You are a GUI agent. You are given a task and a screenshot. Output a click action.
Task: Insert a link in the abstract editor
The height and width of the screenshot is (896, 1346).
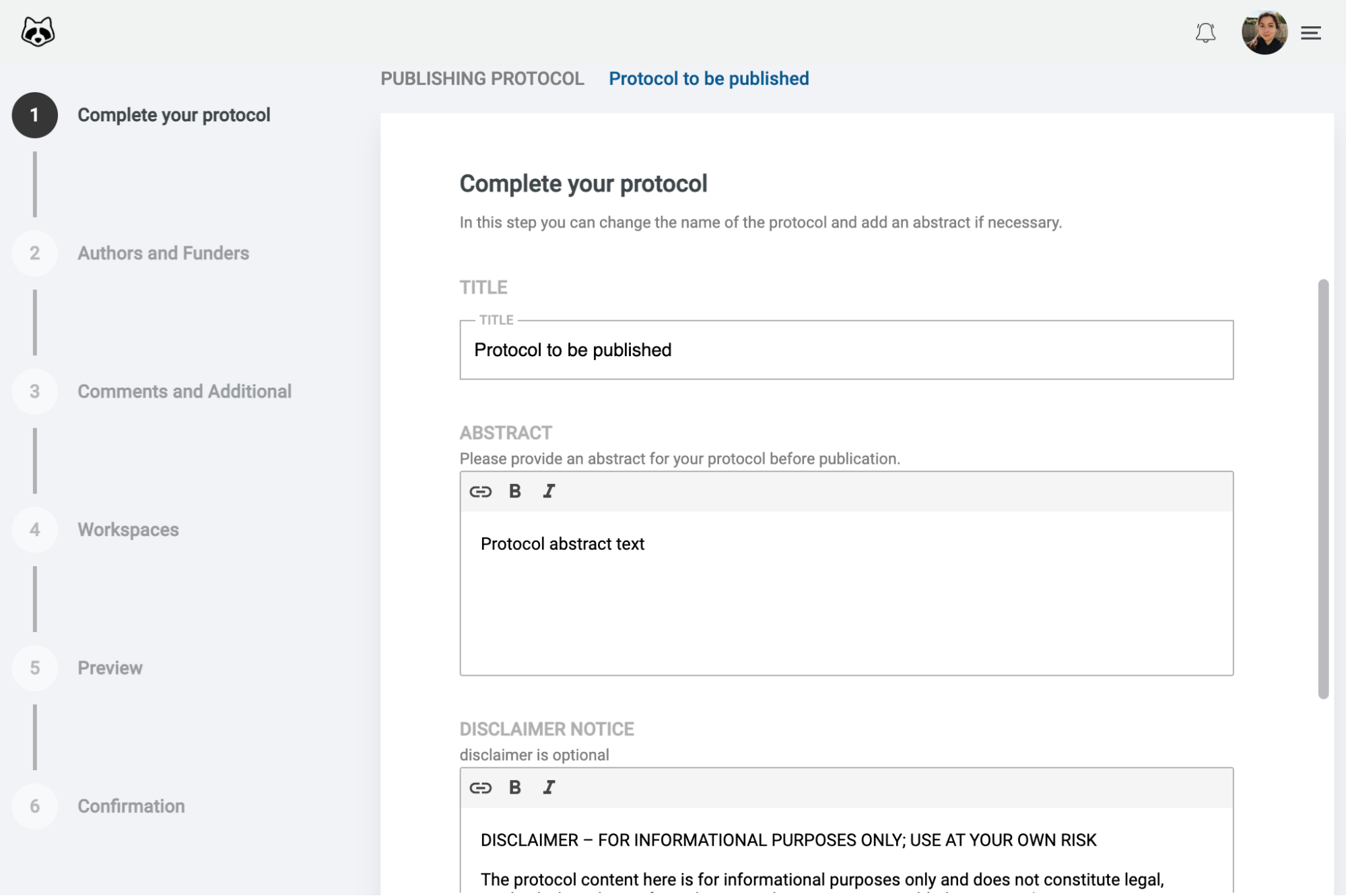point(480,491)
